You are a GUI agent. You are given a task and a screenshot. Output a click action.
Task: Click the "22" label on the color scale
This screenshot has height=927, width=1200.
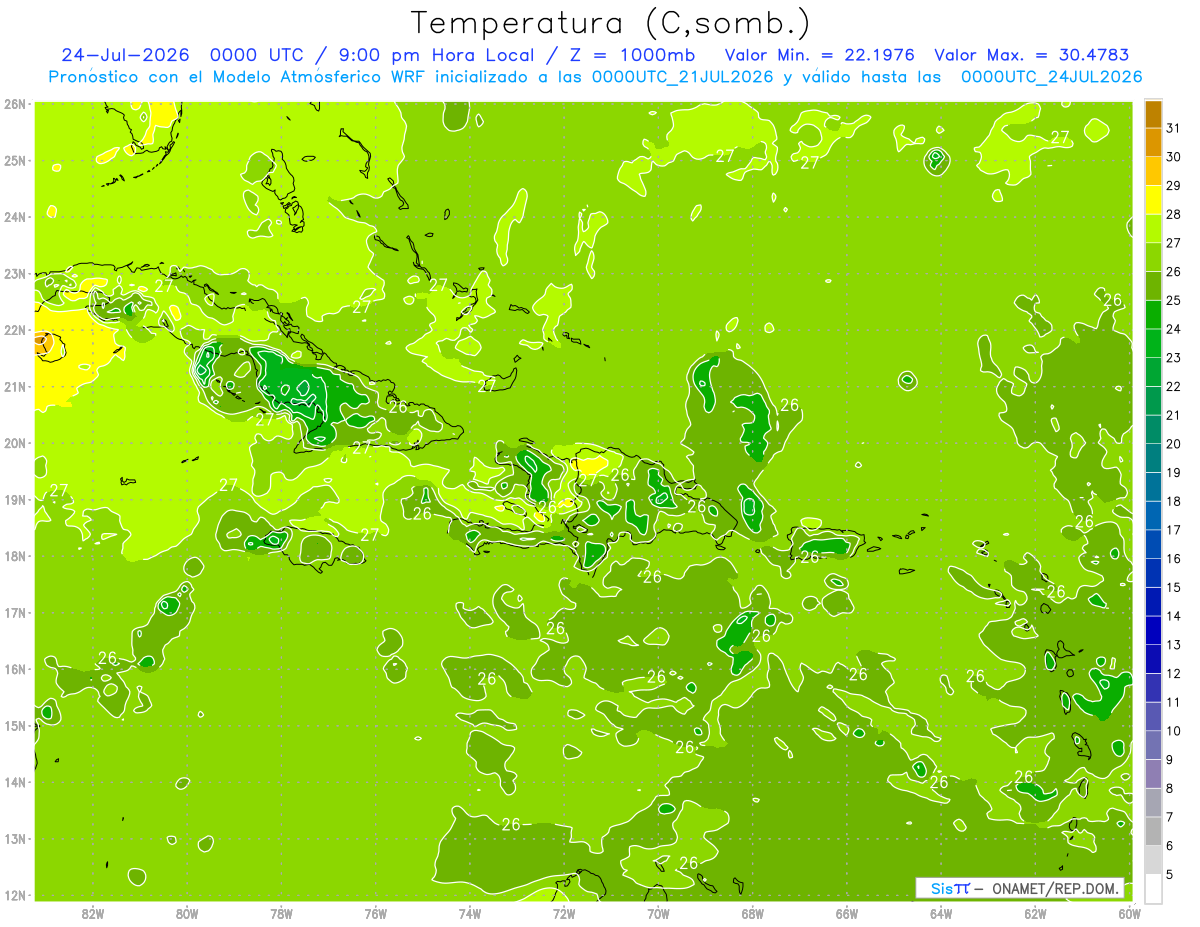pos(1173,386)
